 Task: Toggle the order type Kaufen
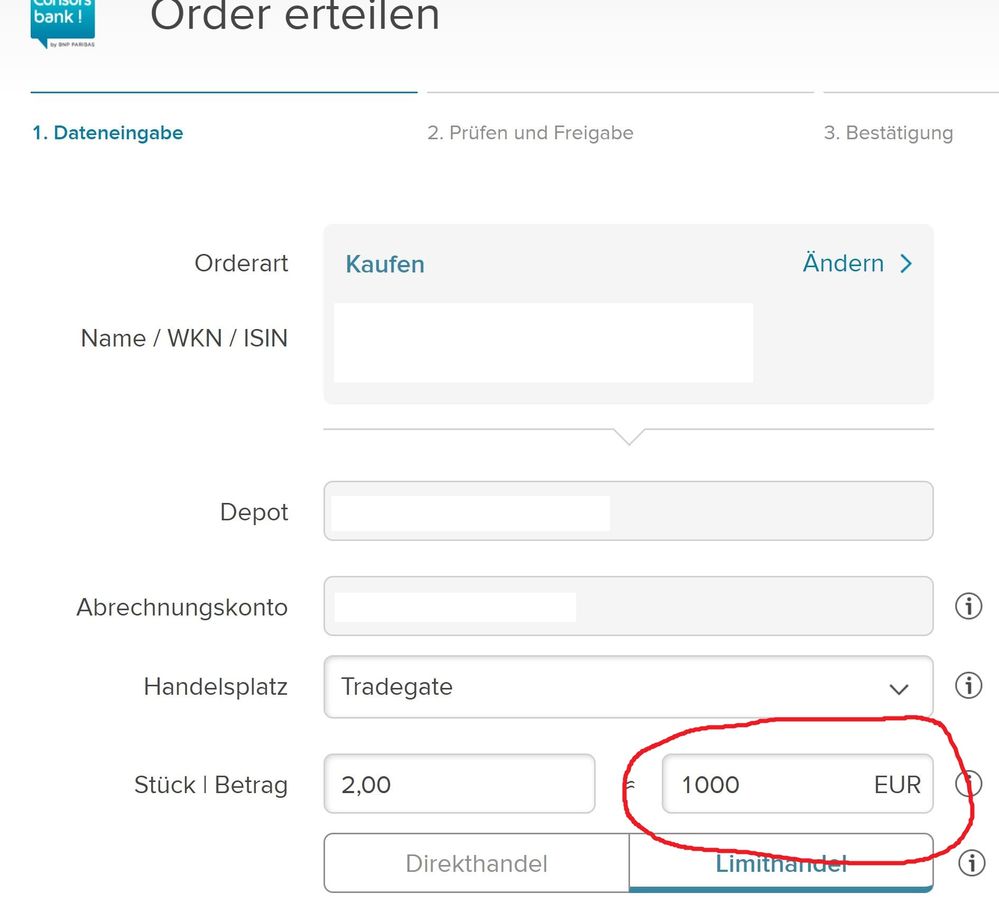pyautogui.click(x=384, y=264)
